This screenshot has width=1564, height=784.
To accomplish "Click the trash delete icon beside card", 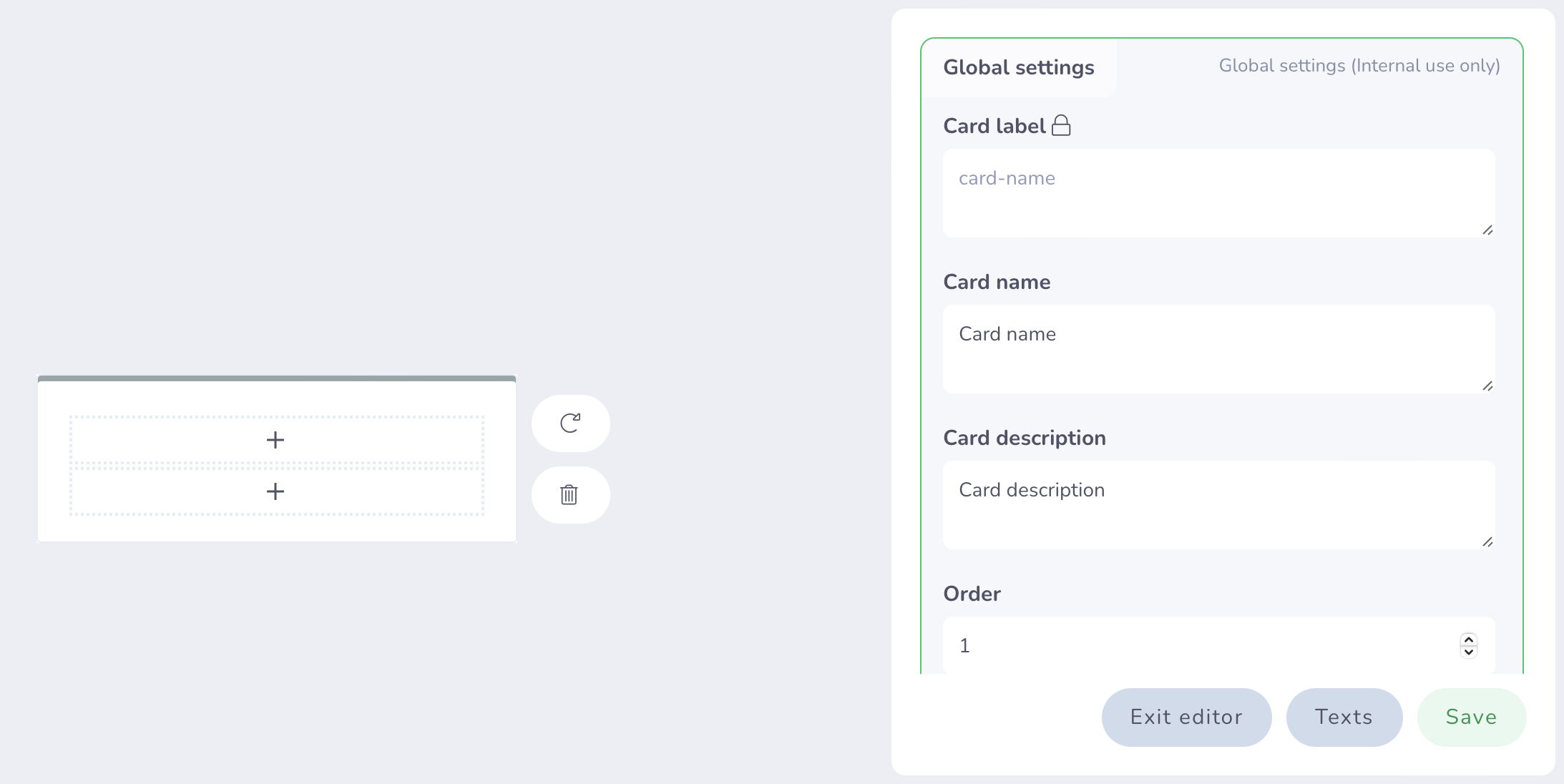I will coord(570,494).
